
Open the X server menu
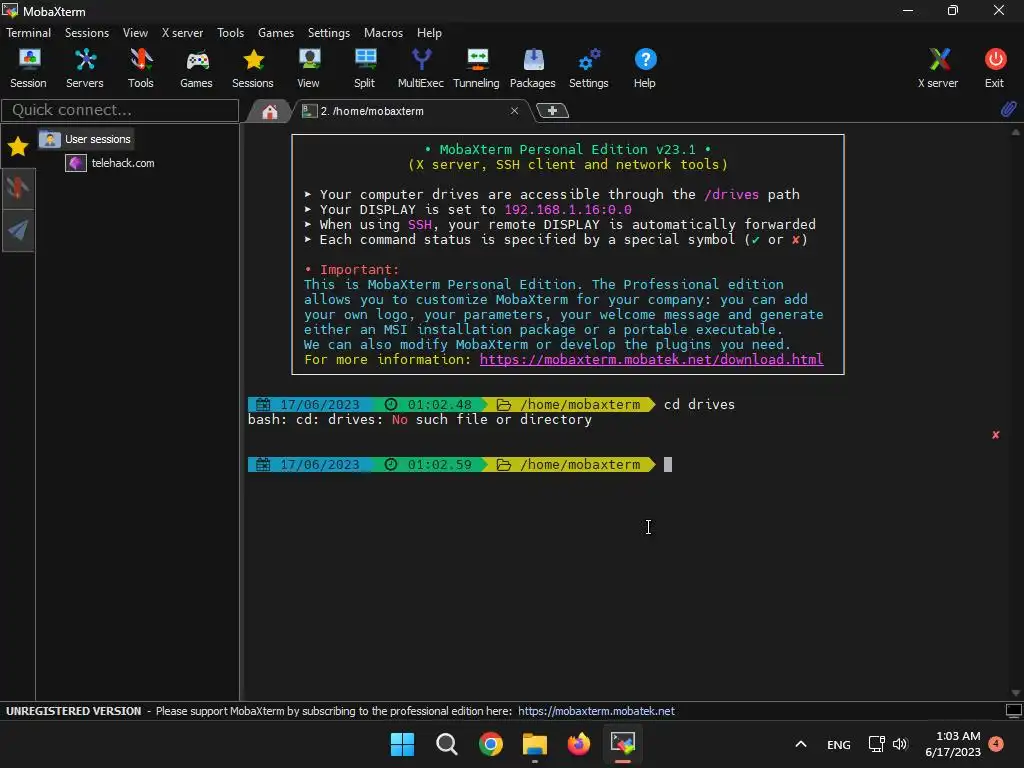point(182,33)
